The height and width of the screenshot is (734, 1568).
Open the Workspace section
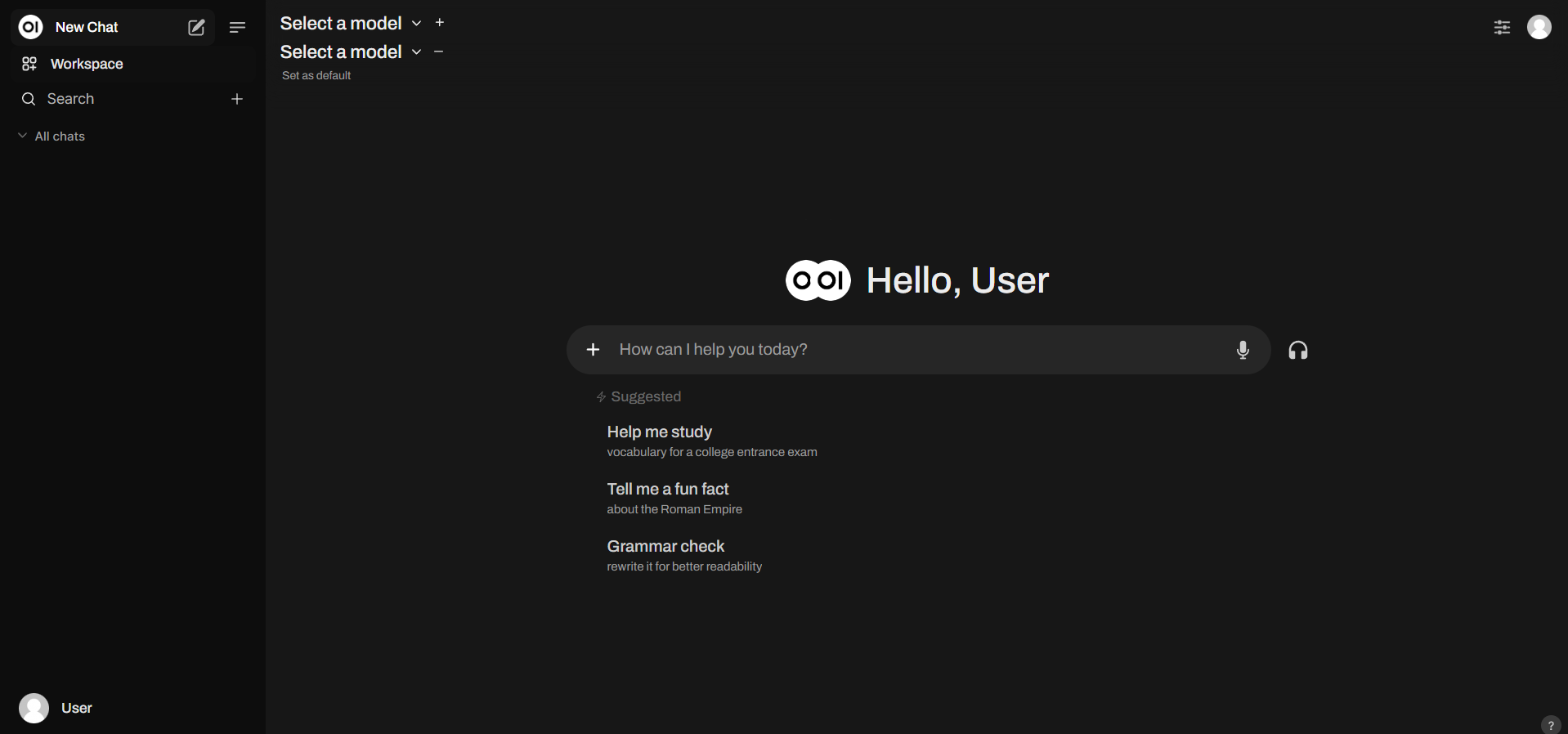(x=86, y=64)
